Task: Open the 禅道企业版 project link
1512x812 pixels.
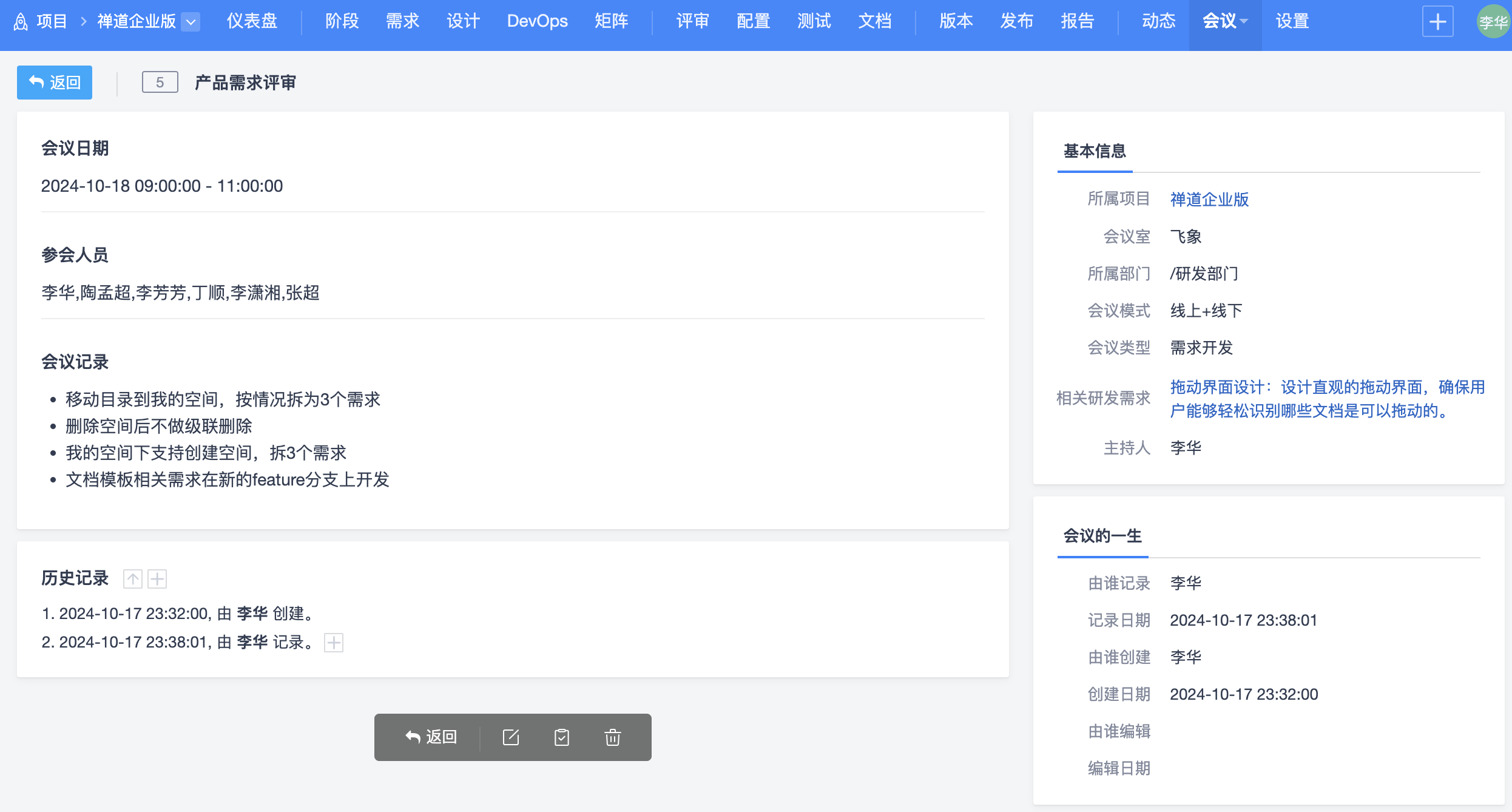Action: [1209, 200]
